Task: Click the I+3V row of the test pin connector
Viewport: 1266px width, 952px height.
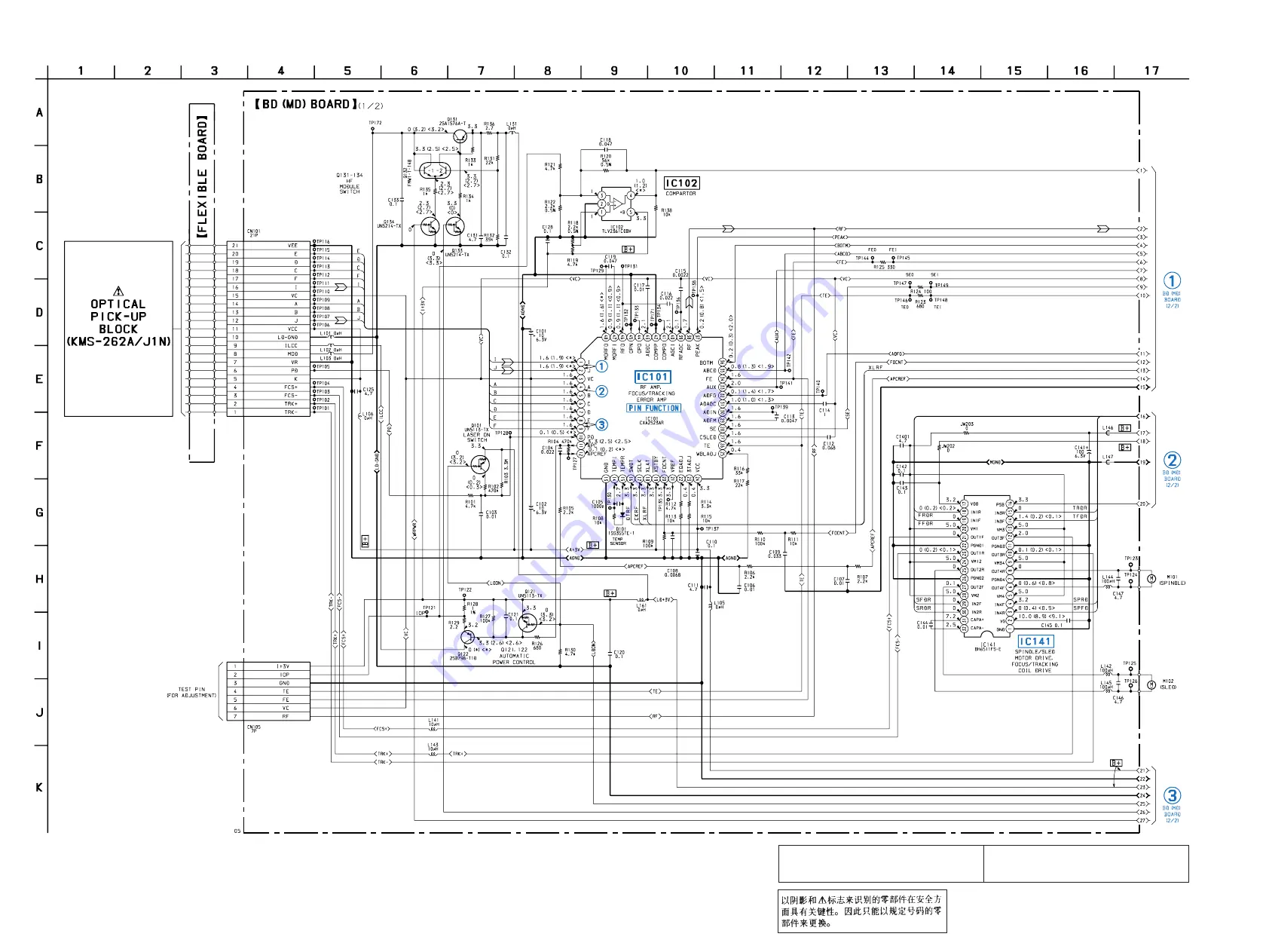Action: (x=268, y=666)
